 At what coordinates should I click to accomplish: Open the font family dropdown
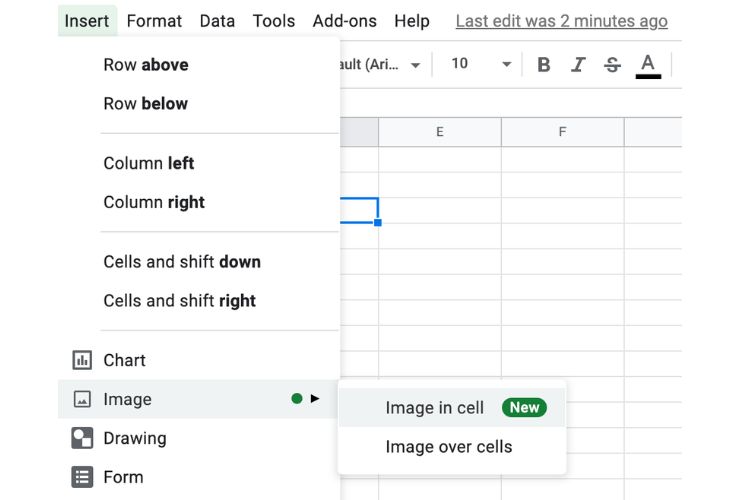[x=380, y=64]
